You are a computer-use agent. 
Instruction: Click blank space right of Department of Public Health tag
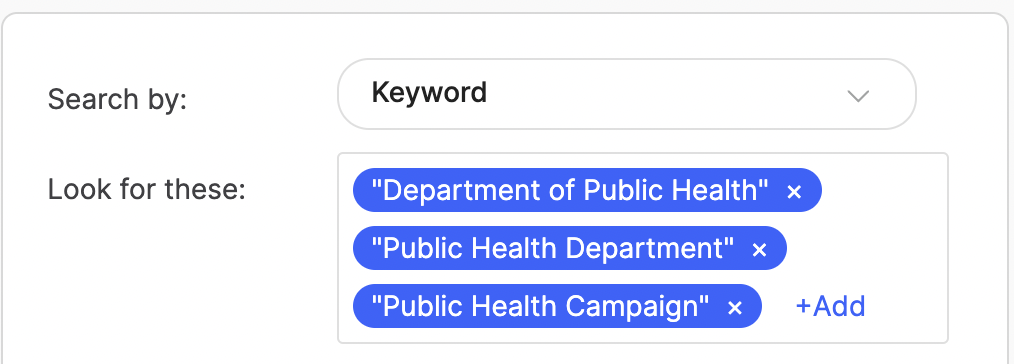pyautogui.click(x=883, y=190)
